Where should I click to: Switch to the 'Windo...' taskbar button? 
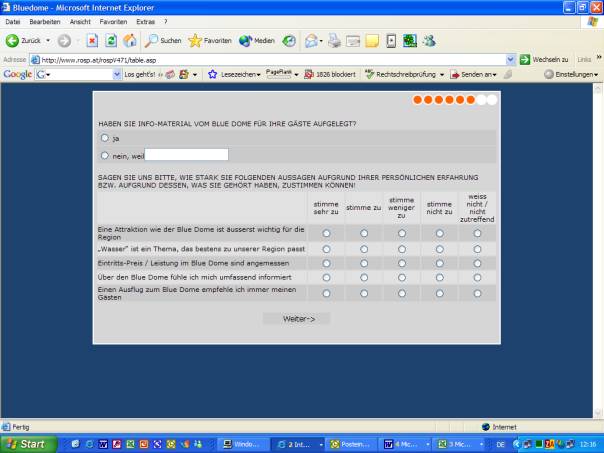pos(244,444)
